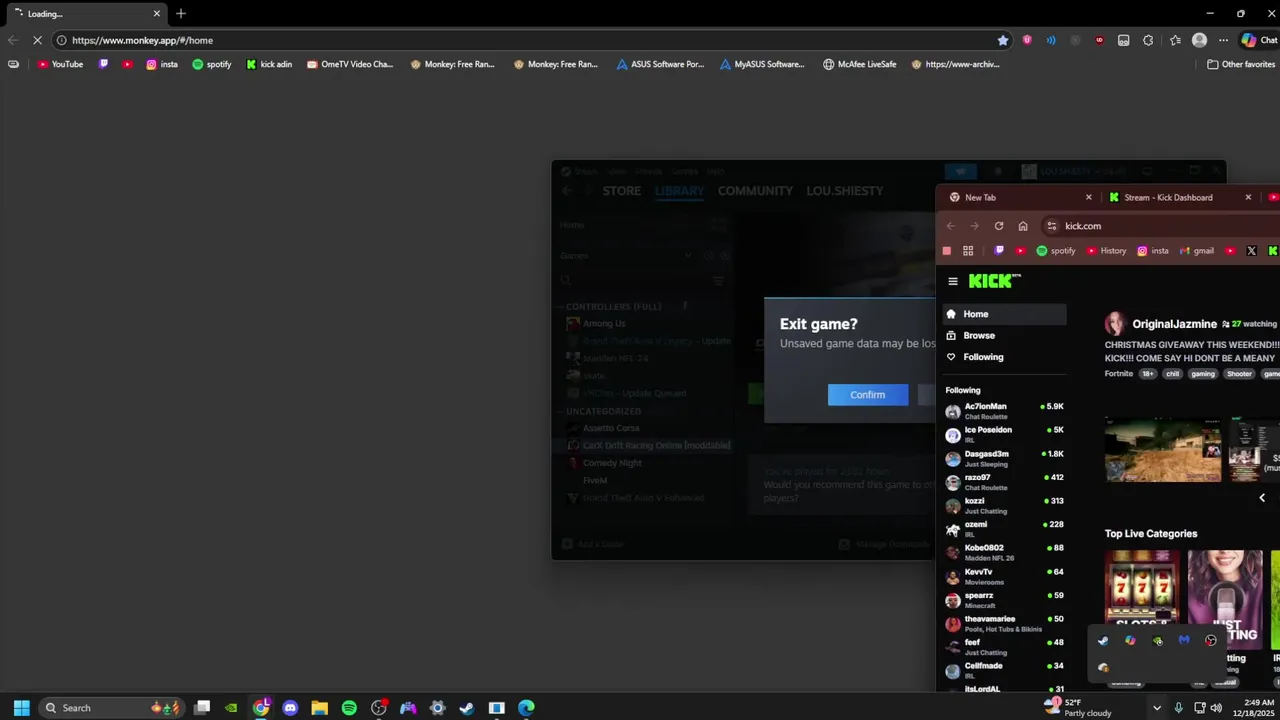1280x720 pixels.
Task: Click previous arrow on Kick featured carousel
Action: click(x=1262, y=498)
